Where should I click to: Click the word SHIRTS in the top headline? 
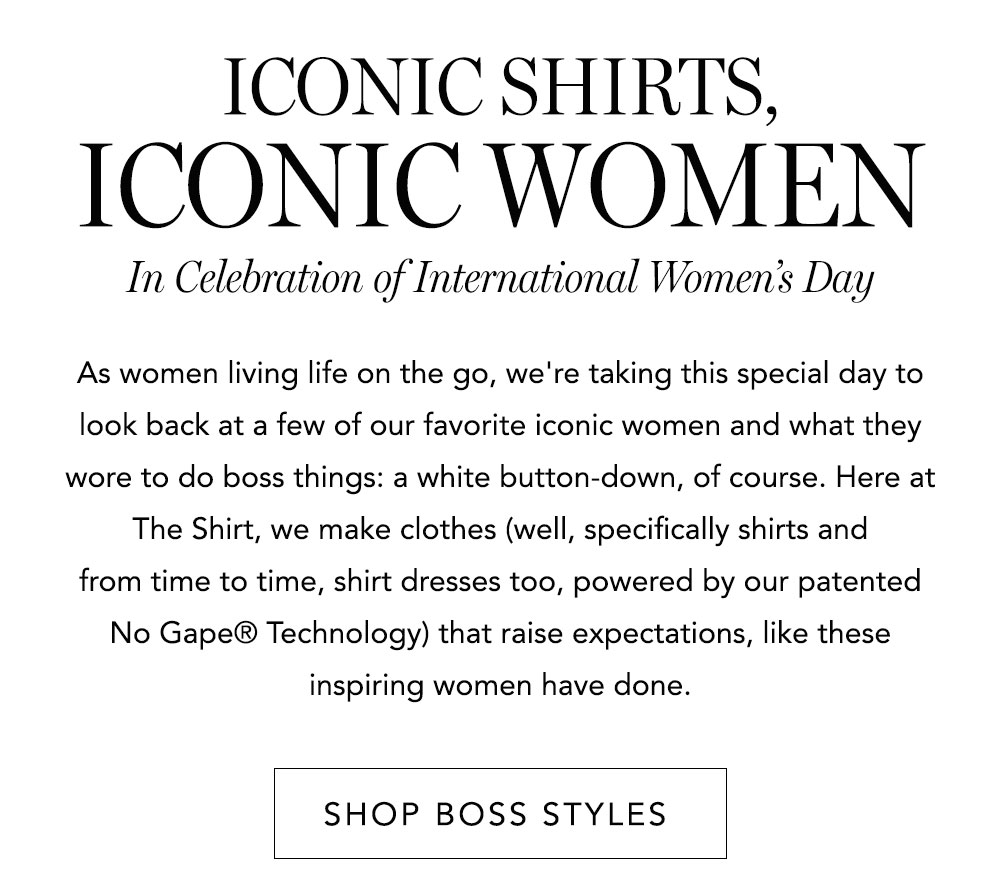coord(639,87)
